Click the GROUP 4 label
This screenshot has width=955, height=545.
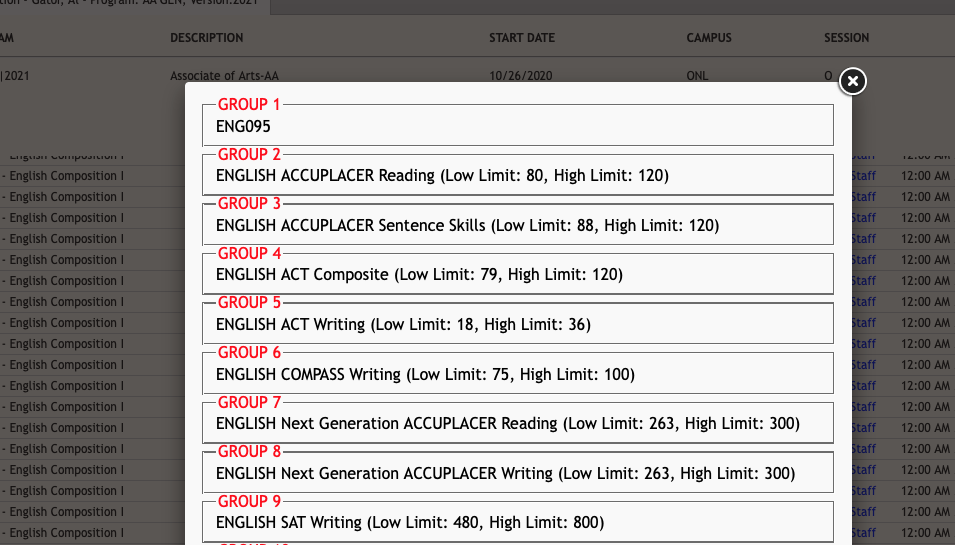tap(249, 254)
